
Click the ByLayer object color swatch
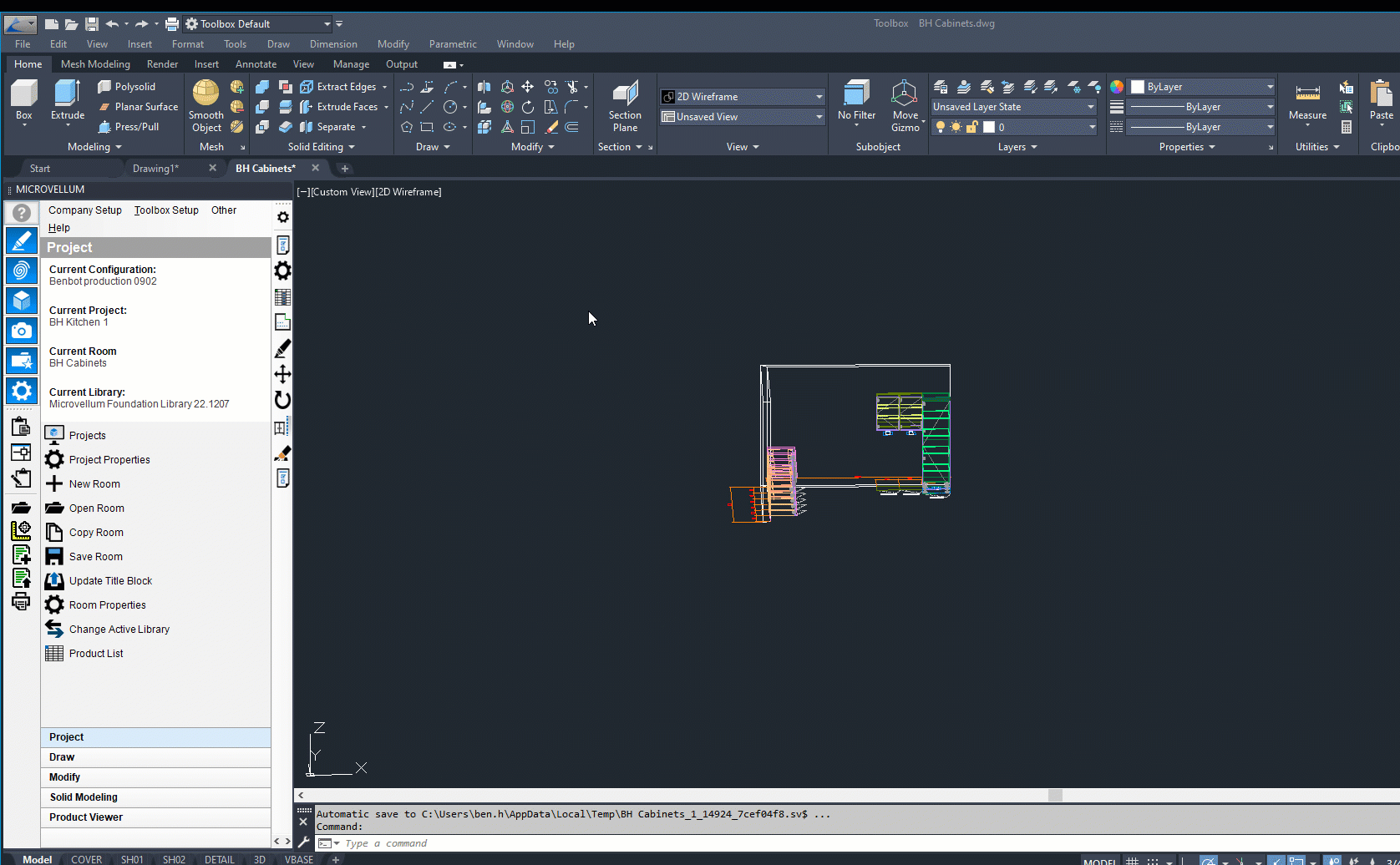tap(1138, 87)
